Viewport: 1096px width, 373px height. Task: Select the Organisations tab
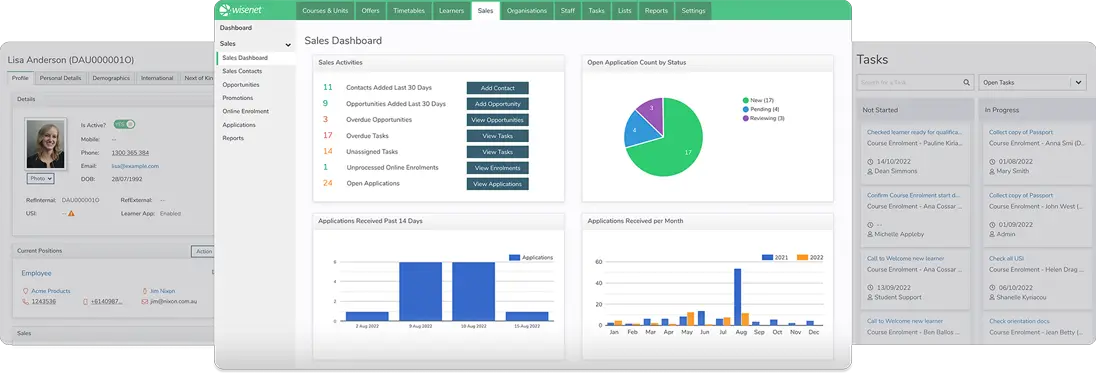527,10
